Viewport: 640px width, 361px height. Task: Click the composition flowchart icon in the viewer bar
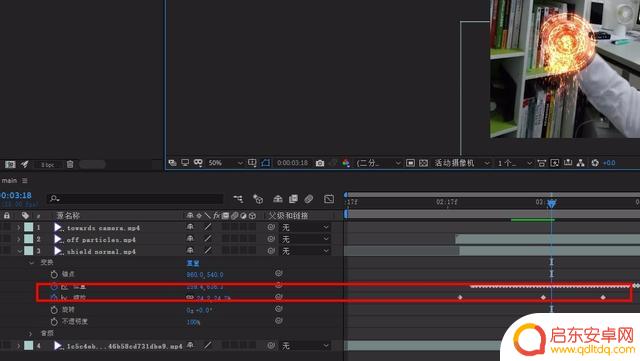coord(580,163)
